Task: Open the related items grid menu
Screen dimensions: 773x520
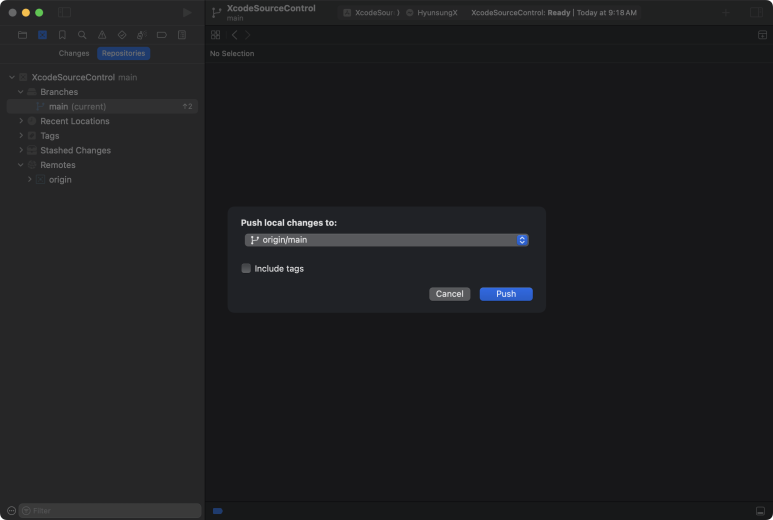Action: [x=215, y=35]
